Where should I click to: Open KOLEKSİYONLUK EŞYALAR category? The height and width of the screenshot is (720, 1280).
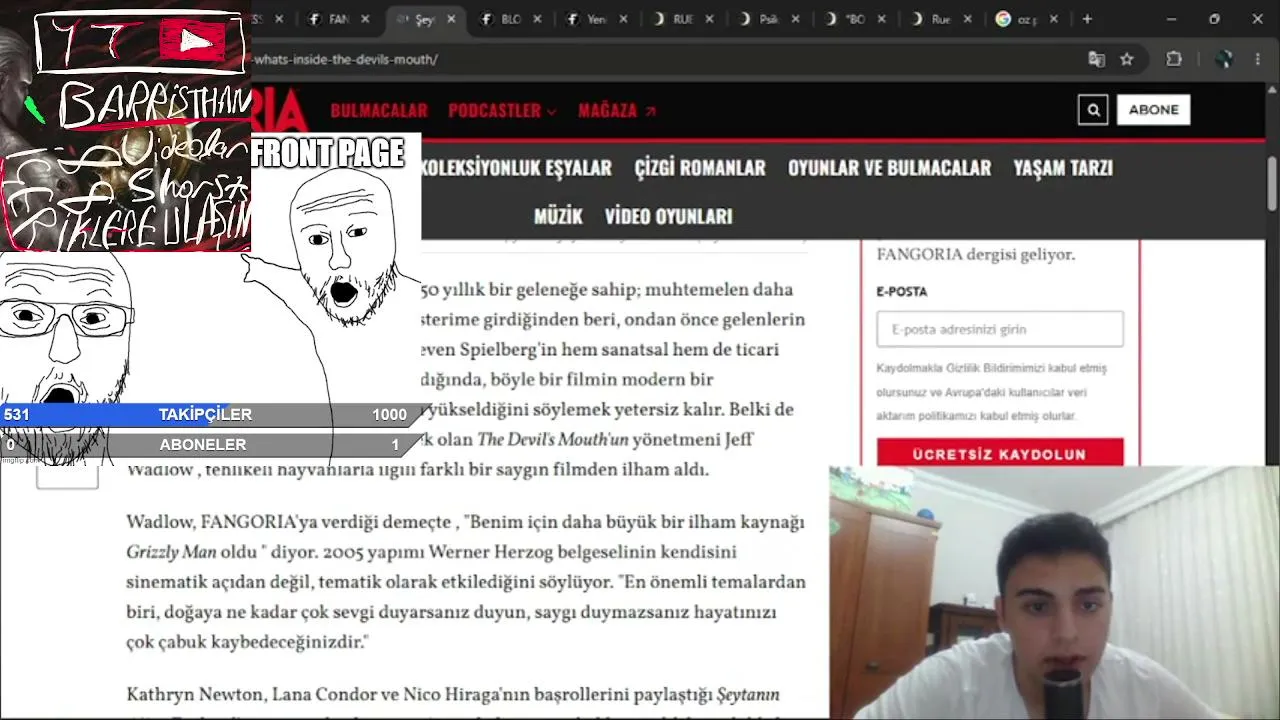[x=515, y=168]
